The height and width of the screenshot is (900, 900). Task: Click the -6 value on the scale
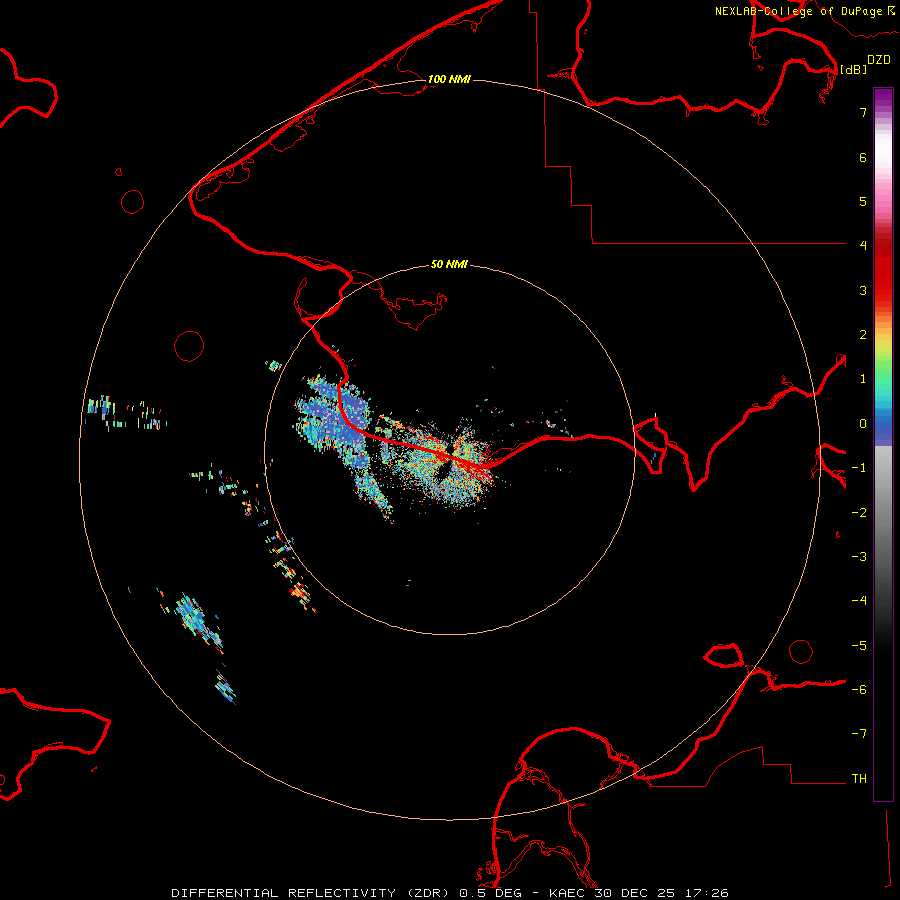[x=859, y=690]
